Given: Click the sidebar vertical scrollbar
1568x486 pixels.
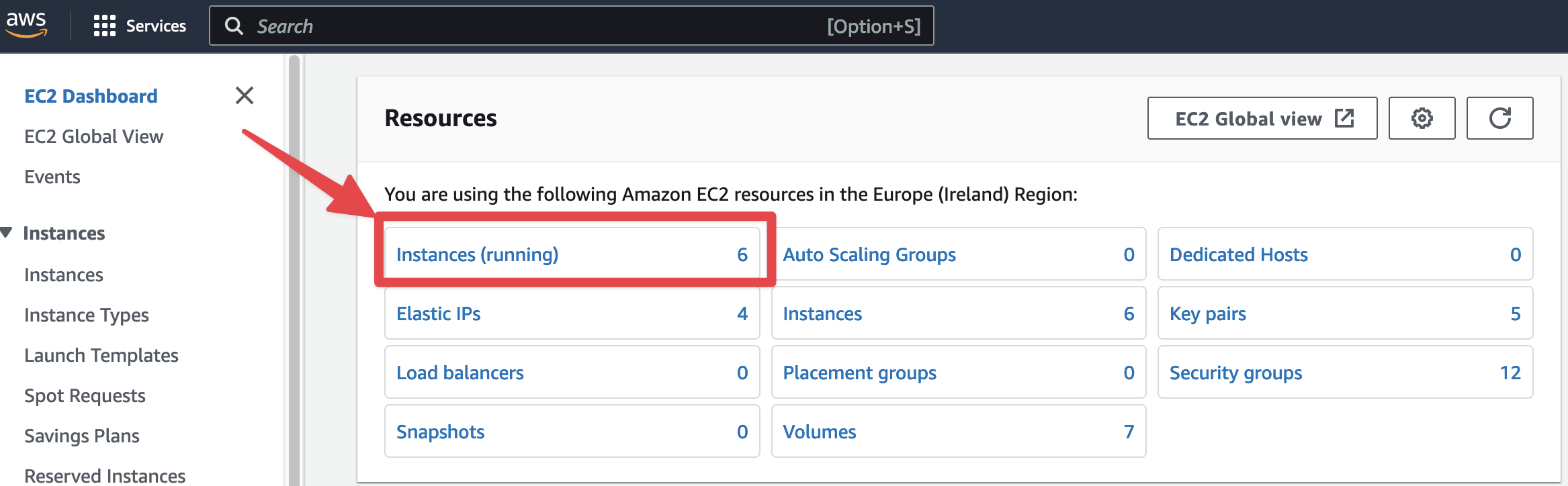Looking at the screenshot, I should tap(294, 270).
